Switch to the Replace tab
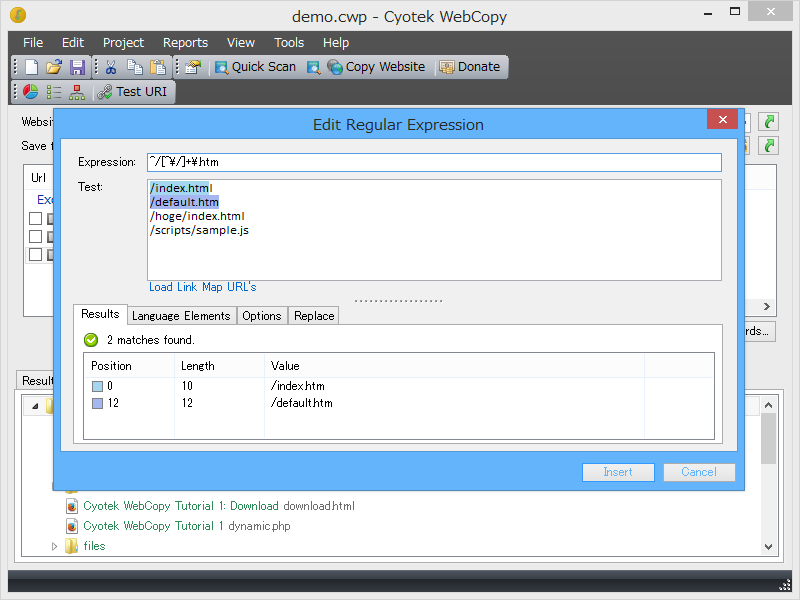Viewport: 800px width, 600px height. pyautogui.click(x=314, y=316)
